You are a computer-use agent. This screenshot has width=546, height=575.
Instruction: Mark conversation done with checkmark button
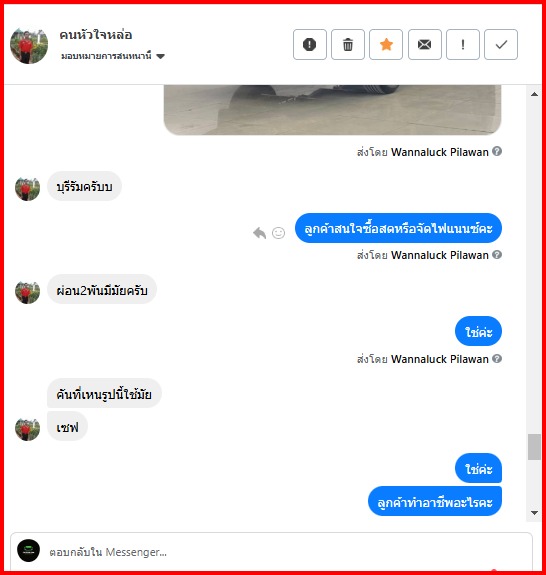[x=501, y=44]
